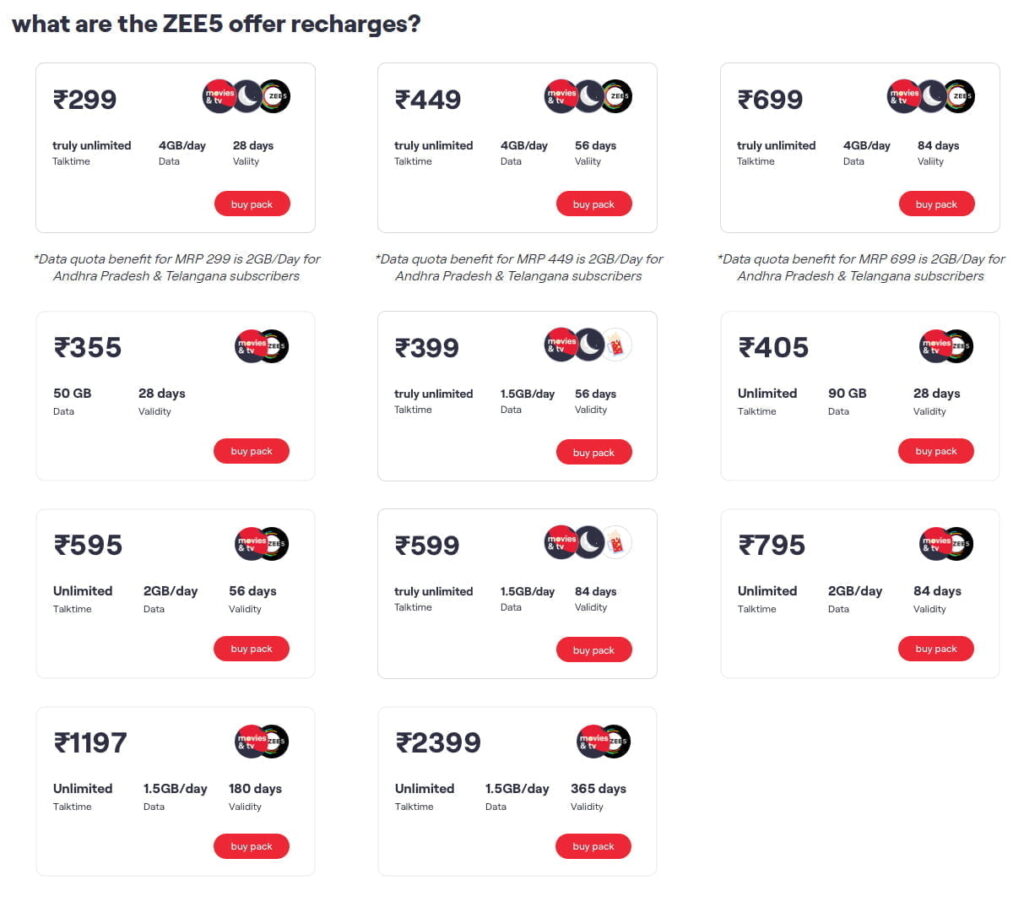Image resolution: width=1024 pixels, height=913 pixels.
Task: Click buy pack on the ₹449 plan
Action: tap(594, 204)
